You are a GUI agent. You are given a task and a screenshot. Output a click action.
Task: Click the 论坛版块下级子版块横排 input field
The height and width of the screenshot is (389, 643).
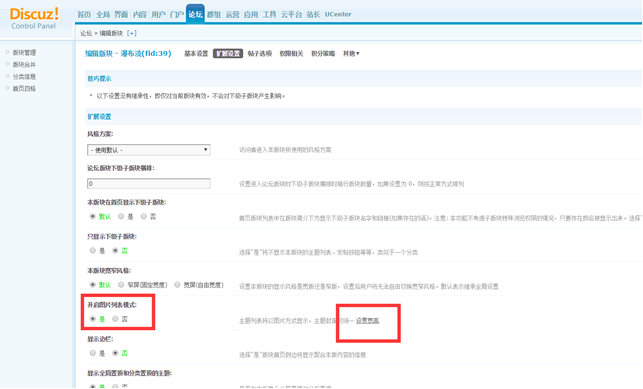(149, 184)
